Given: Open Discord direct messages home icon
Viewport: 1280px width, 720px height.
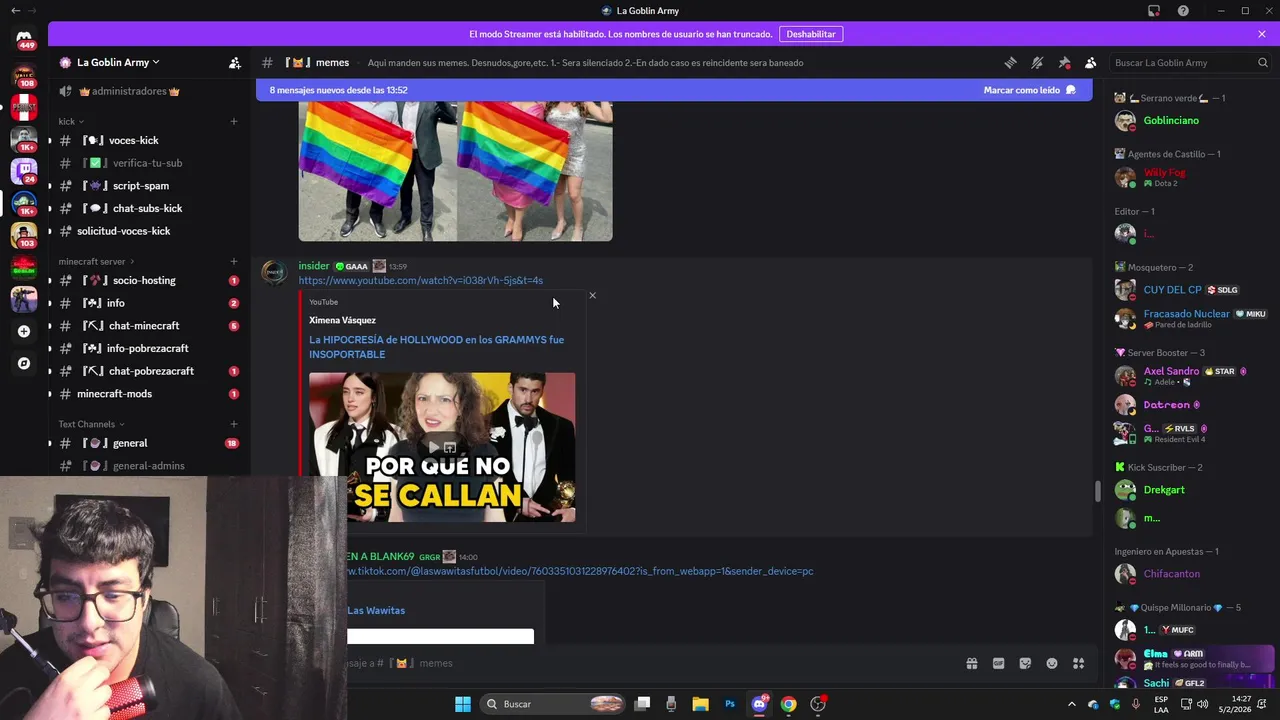Looking at the screenshot, I should 24,38.
